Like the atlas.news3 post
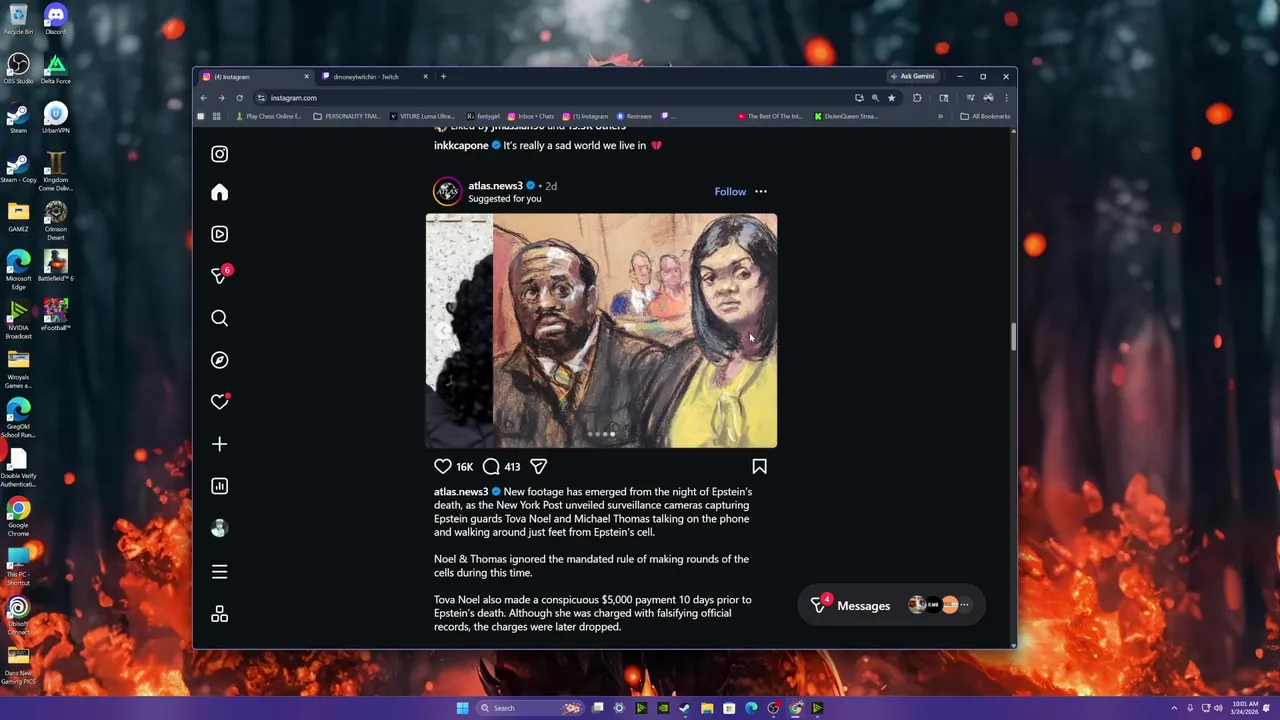Screen dimensions: 1280x720 click(x=443, y=466)
